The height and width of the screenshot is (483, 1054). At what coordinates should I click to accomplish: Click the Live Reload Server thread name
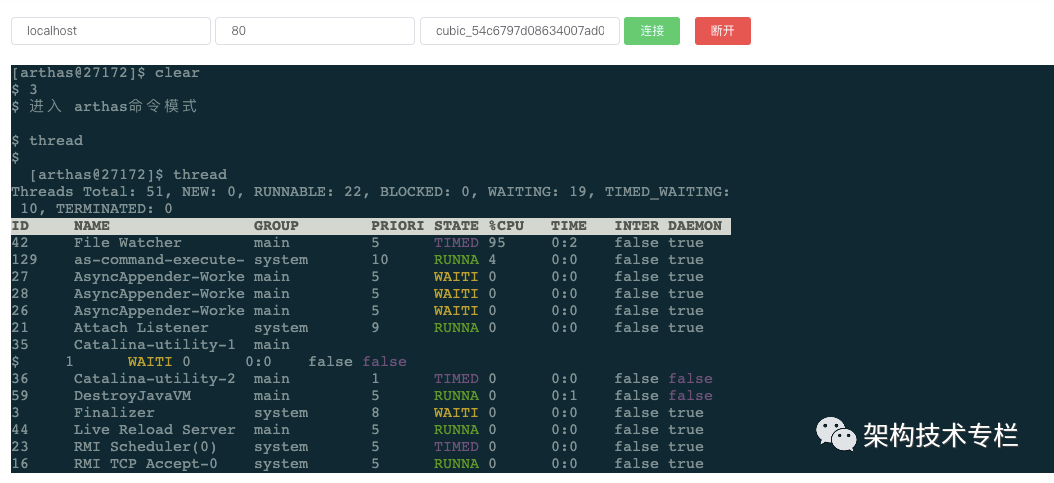(x=155, y=430)
